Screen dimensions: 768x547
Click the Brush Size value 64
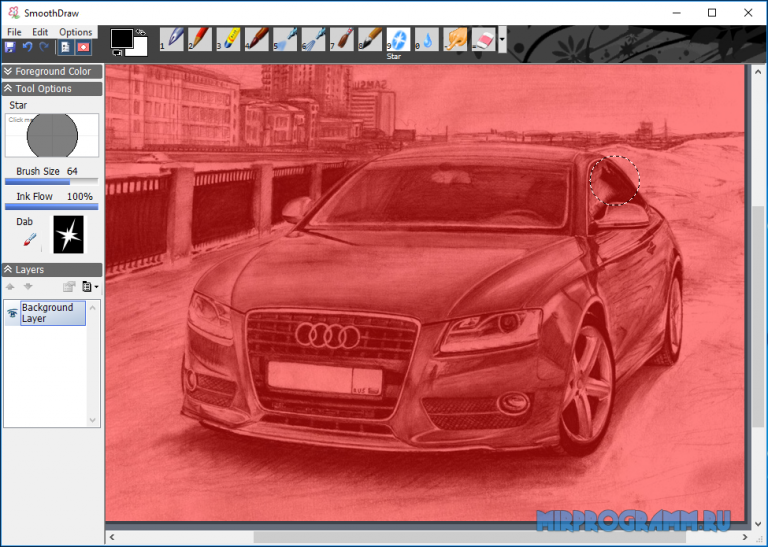72,171
